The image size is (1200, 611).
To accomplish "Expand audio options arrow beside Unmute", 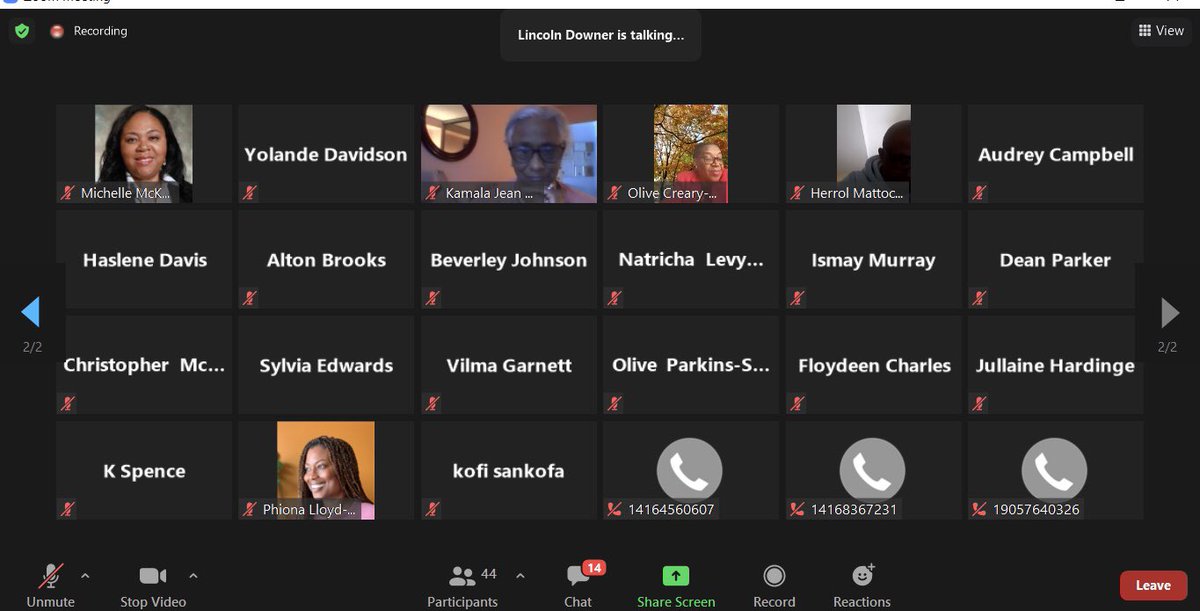I will (85, 575).
